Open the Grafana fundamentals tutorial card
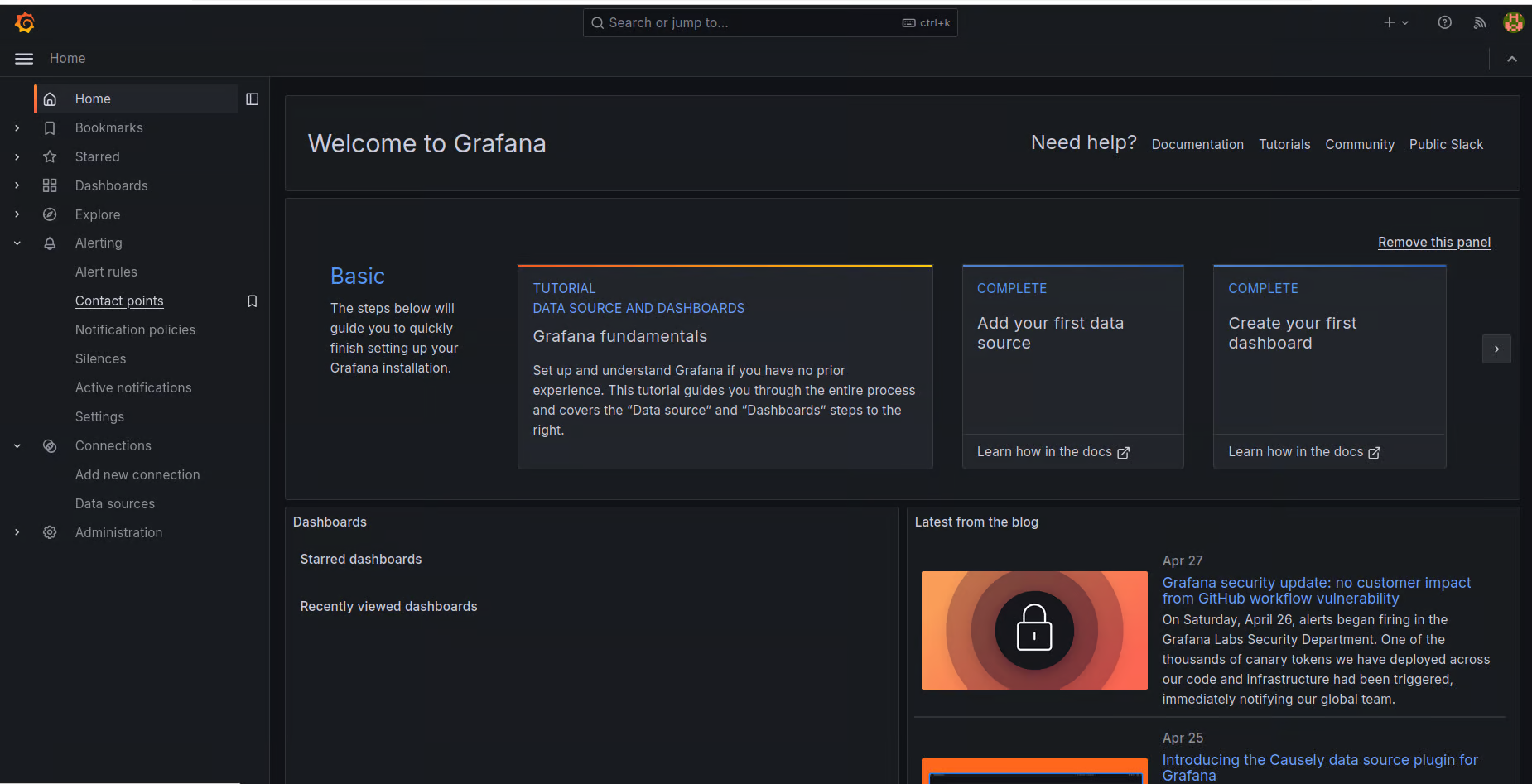The height and width of the screenshot is (784, 1532). 725,368
